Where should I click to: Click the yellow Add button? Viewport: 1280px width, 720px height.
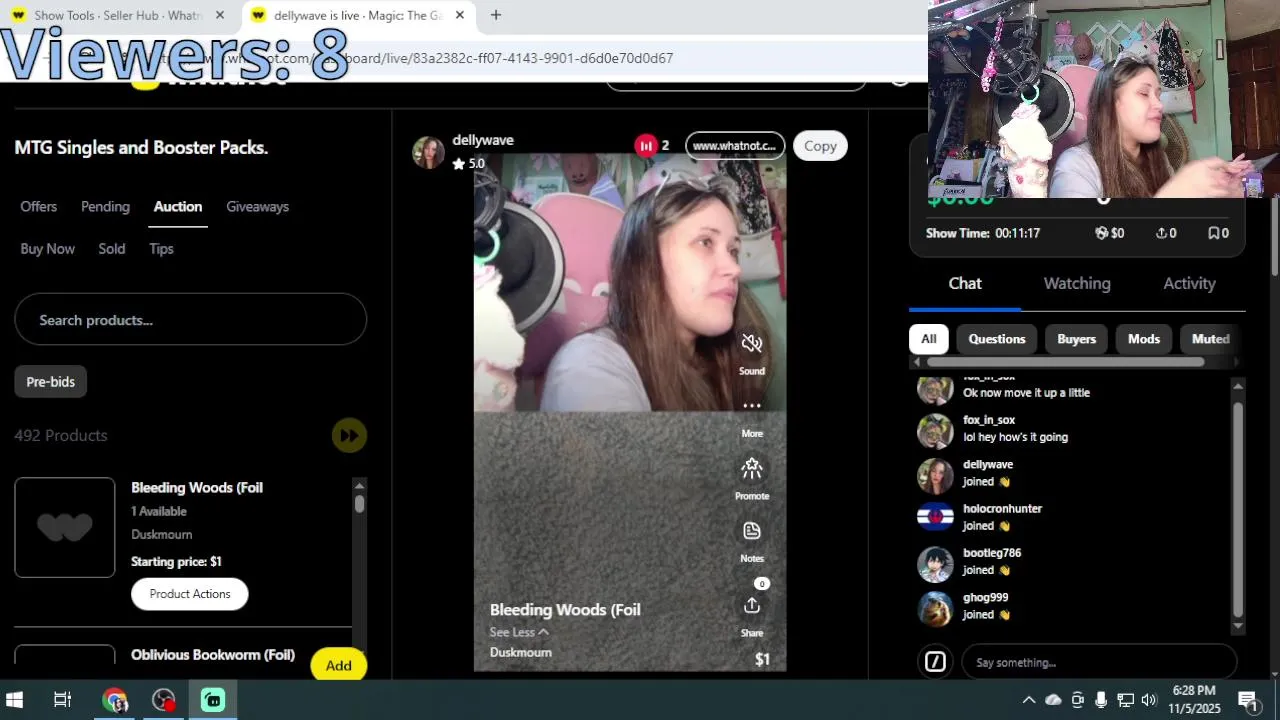click(x=338, y=666)
